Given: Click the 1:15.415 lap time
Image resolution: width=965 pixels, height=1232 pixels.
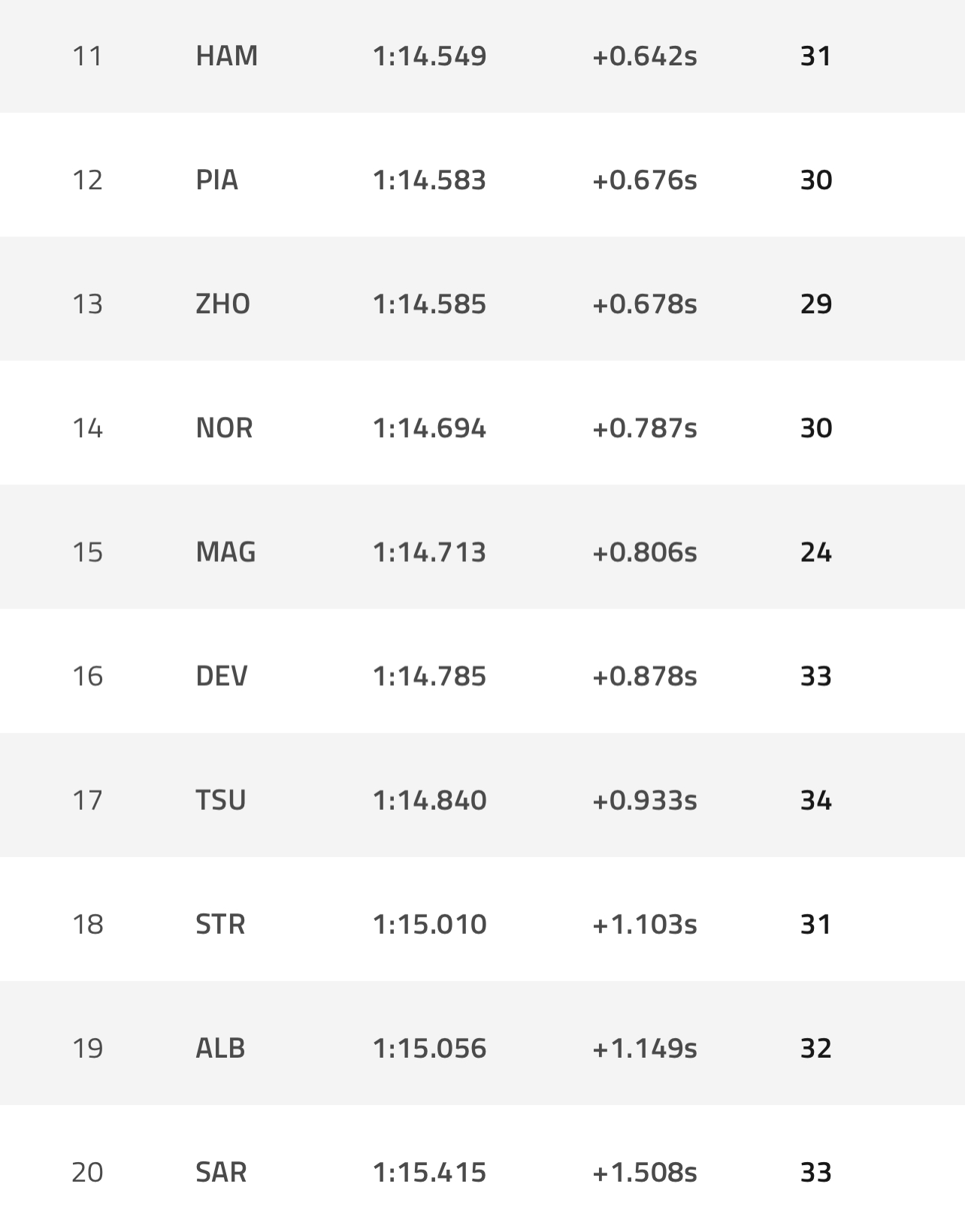Looking at the screenshot, I should click(429, 1172).
